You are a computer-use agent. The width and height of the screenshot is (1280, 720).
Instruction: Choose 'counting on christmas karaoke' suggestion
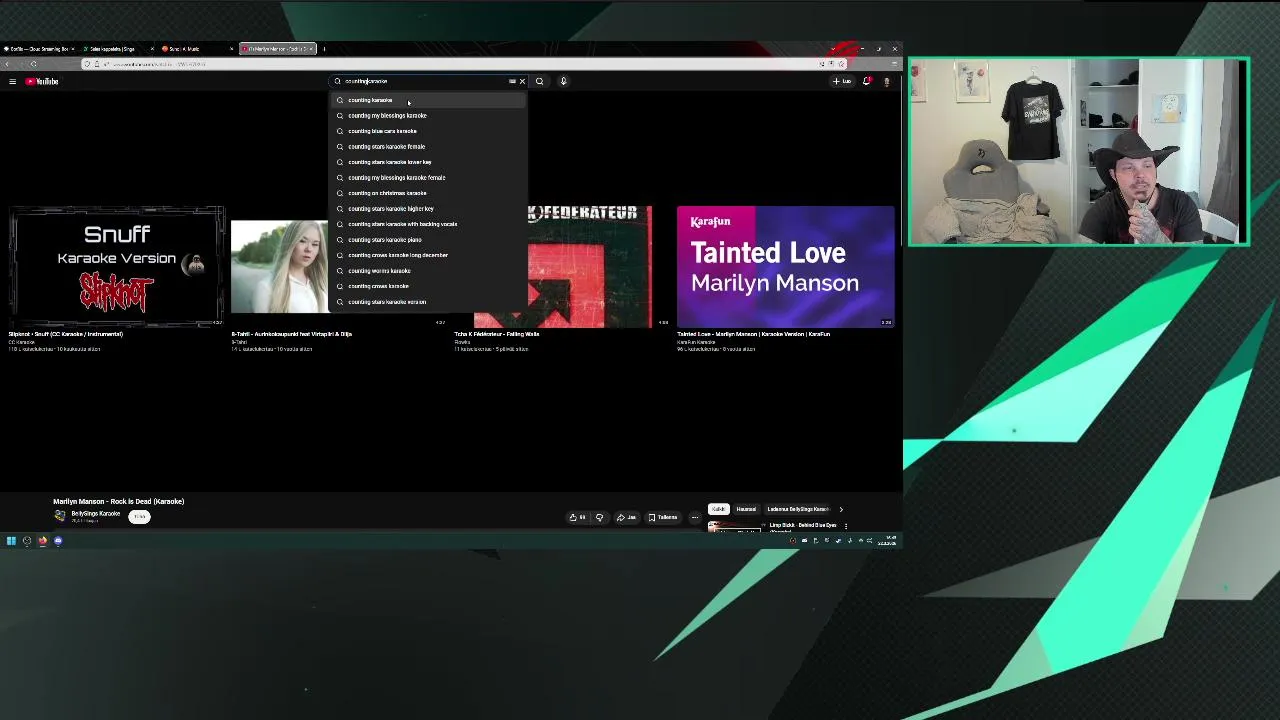click(428, 193)
